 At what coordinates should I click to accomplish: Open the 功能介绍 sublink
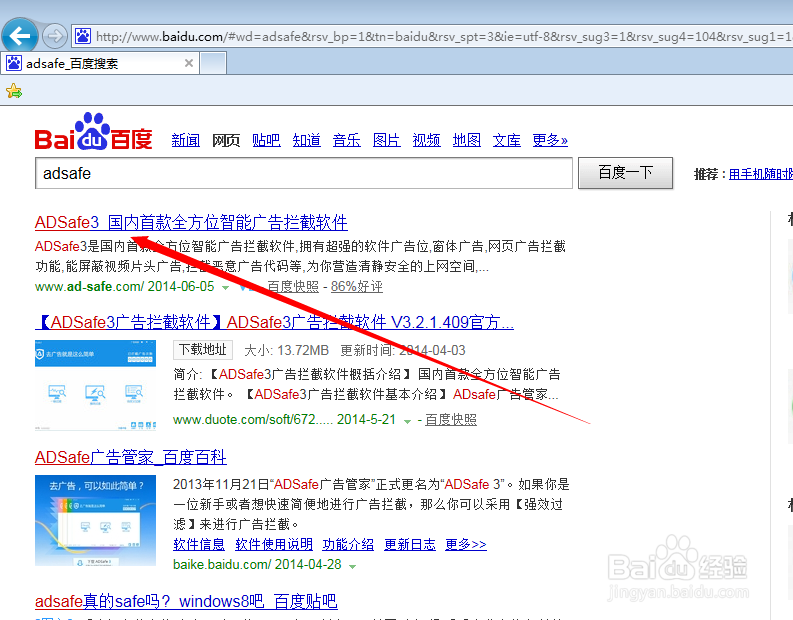(x=348, y=544)
